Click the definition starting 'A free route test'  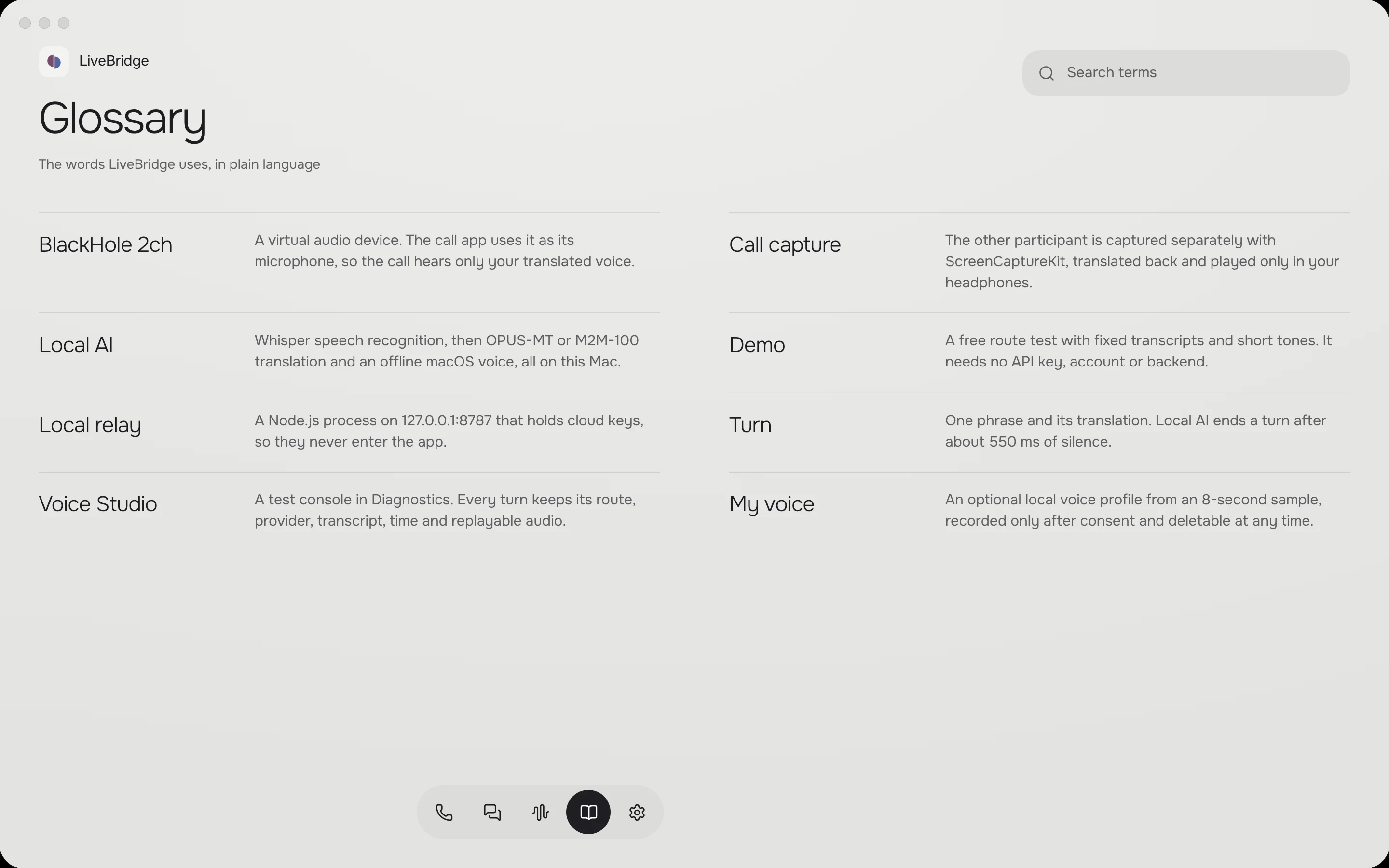tap(1138, 351)
